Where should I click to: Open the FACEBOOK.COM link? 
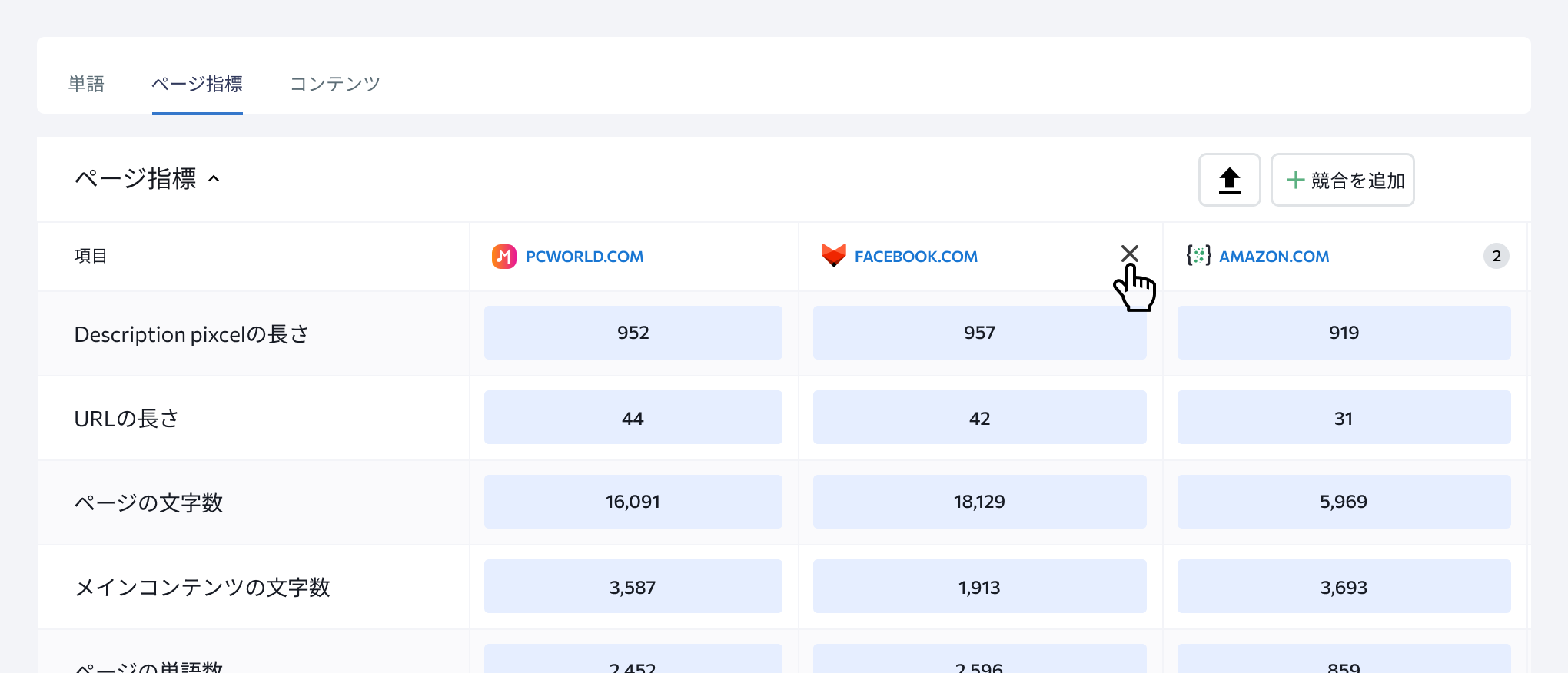(x=915, y=257)
